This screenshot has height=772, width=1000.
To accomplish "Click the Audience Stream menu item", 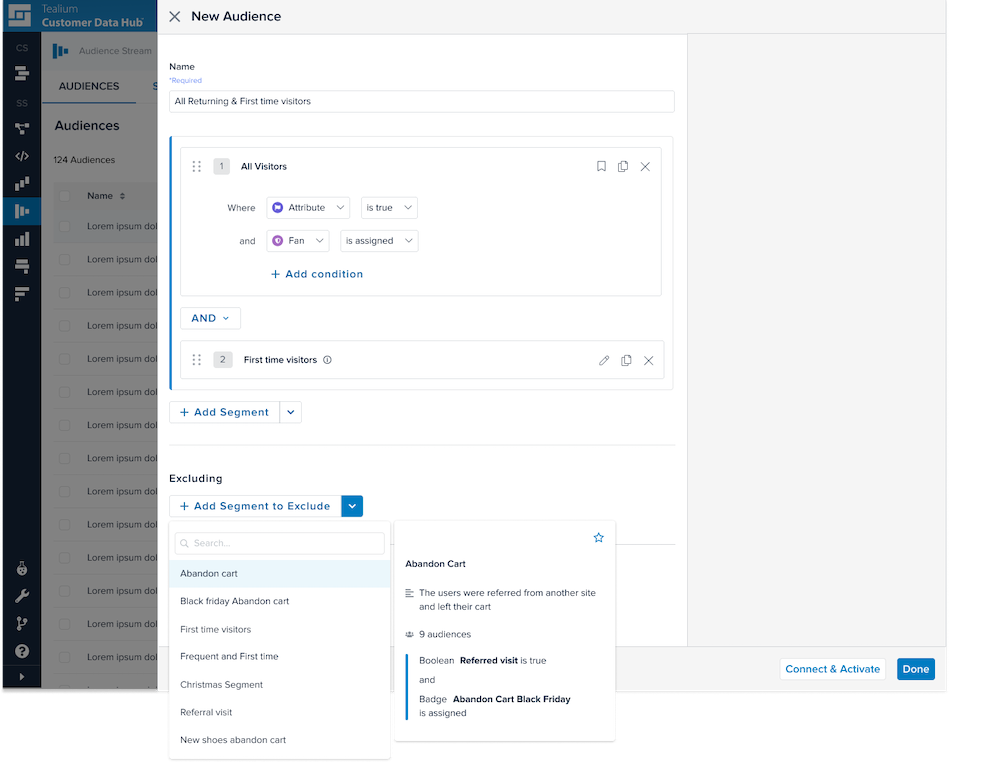I will [117, 50].
